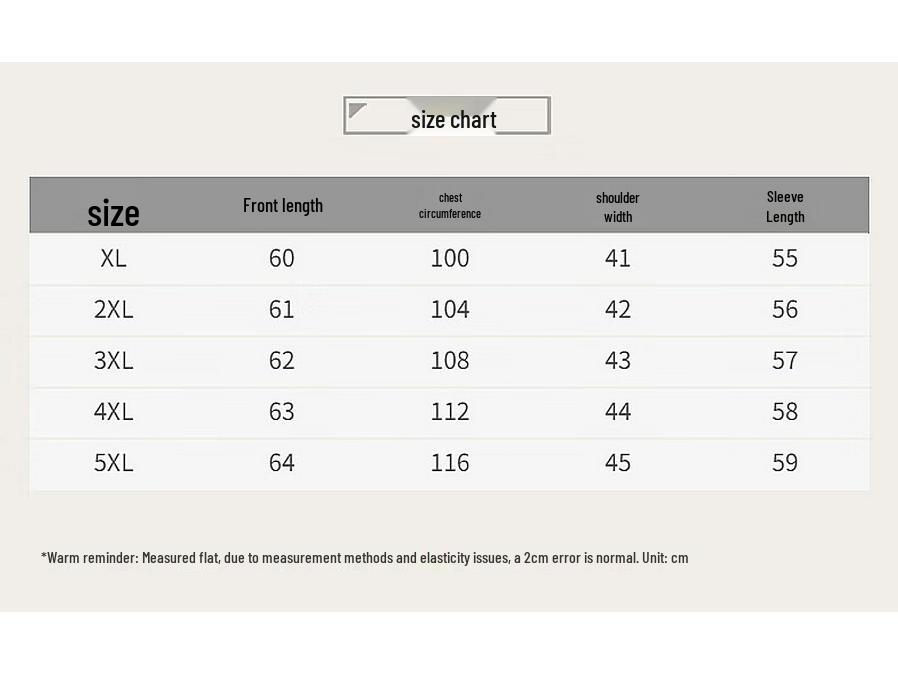Select the "size" column header
Screen dimensions: 898x674
click(x=113, y=213)
